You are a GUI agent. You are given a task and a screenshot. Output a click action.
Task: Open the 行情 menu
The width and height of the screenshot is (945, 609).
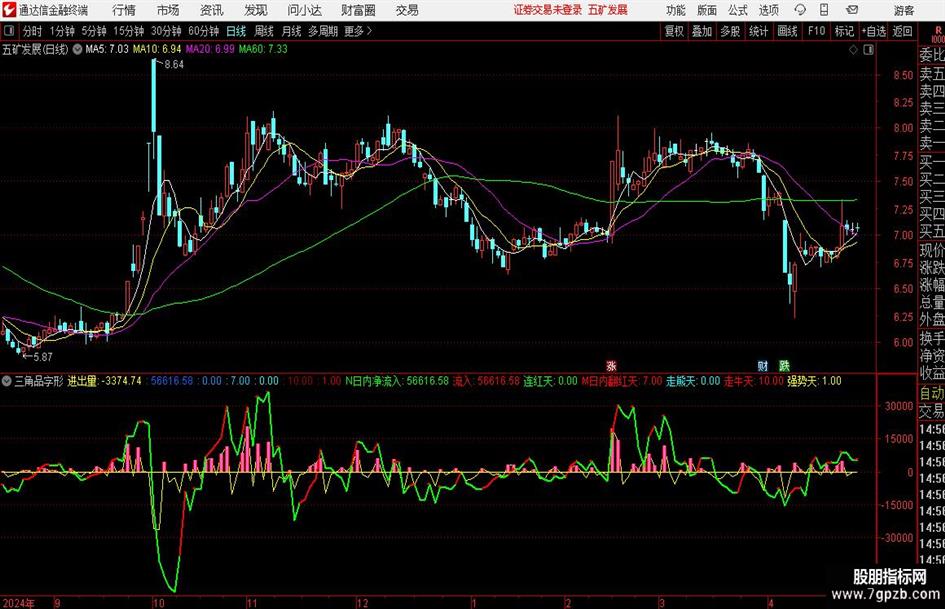click(x=124, y=10)
